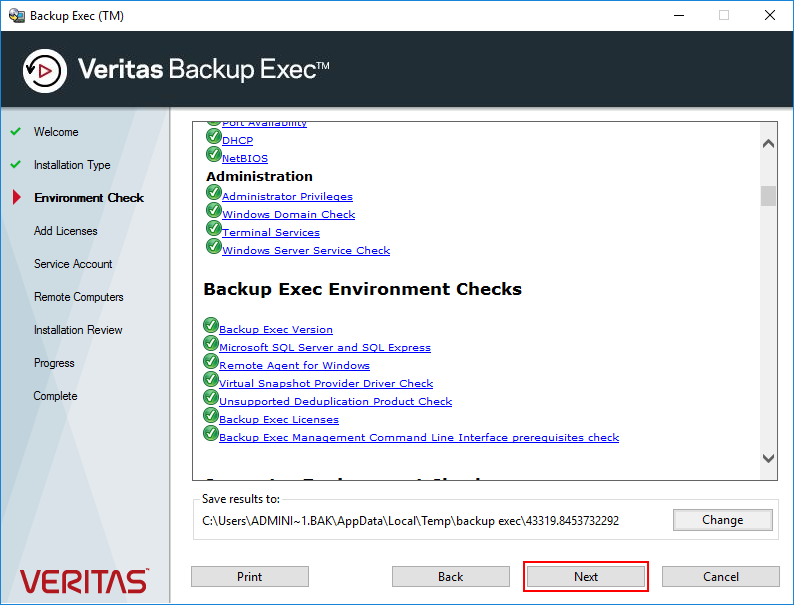Open the Backup Exec Licenses link
Screen dimensions: 794x605
point(279,419)
